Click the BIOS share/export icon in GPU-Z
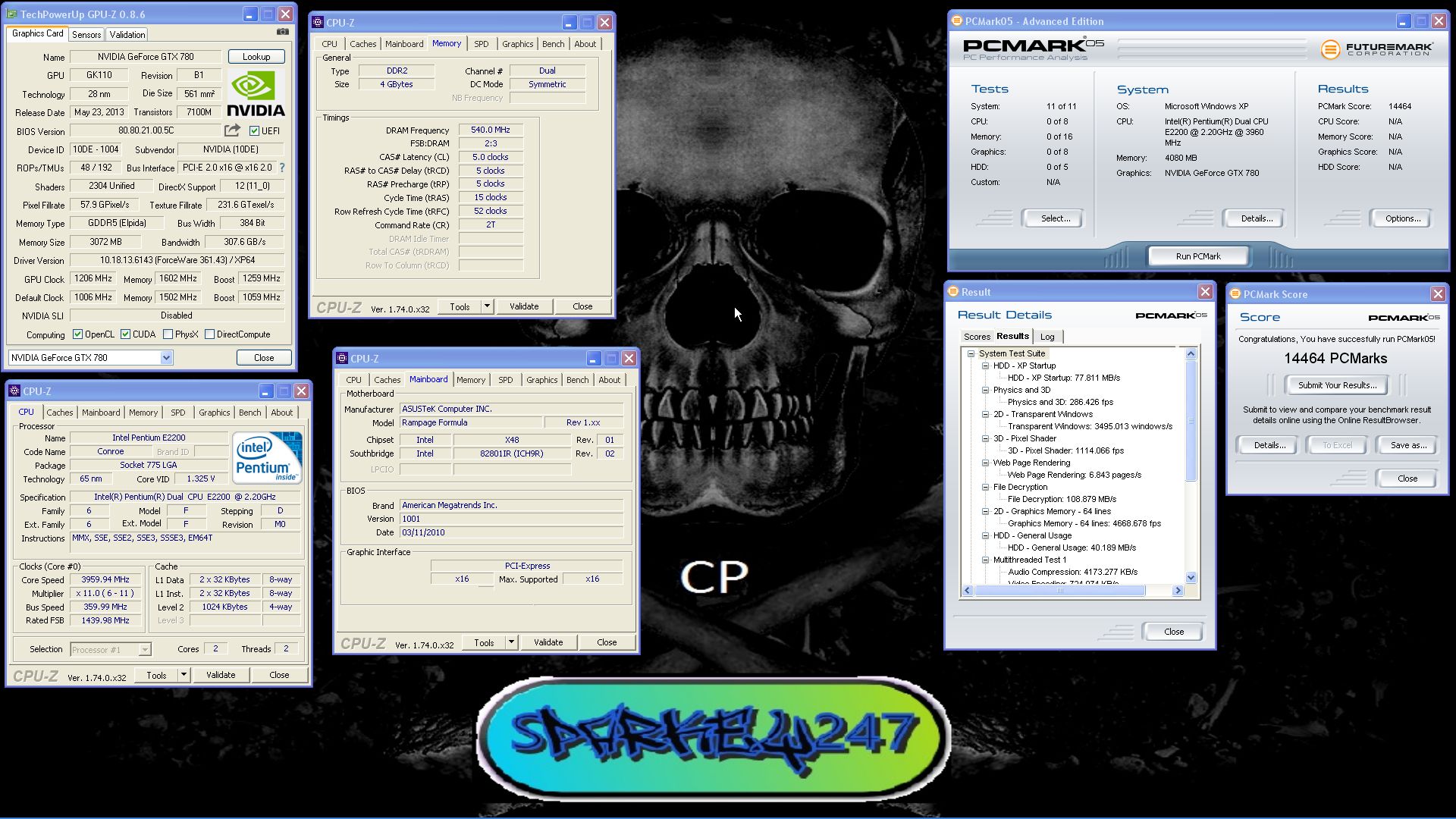This screenshot has width=1456, height=819. [x=232, y=130]
